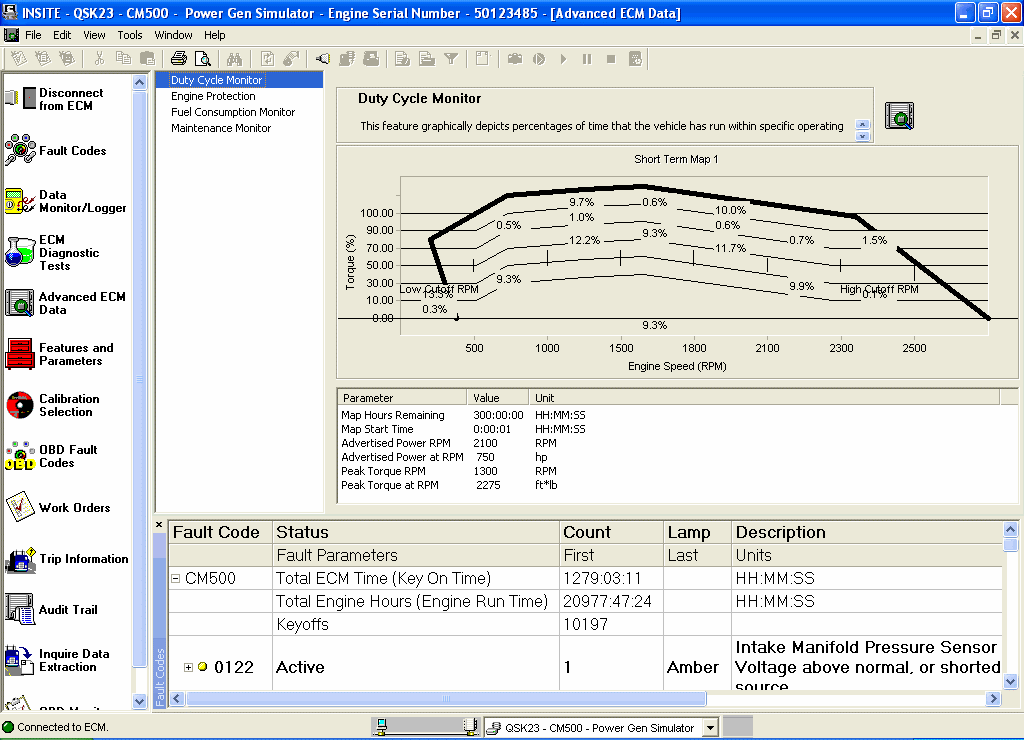Open OBD Fault Codes sidebar item

(52, 456)
